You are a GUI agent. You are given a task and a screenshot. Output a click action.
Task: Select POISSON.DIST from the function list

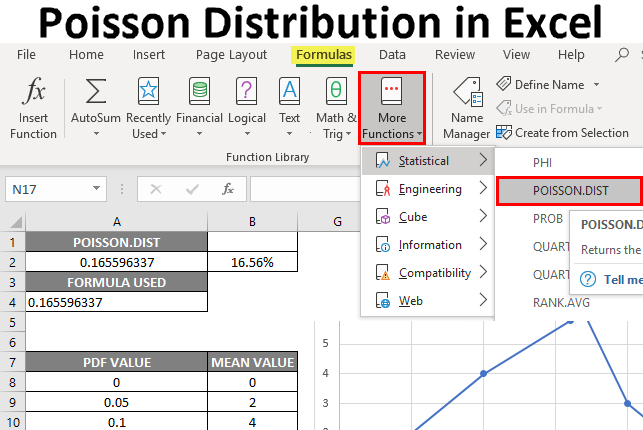[570, 191]
